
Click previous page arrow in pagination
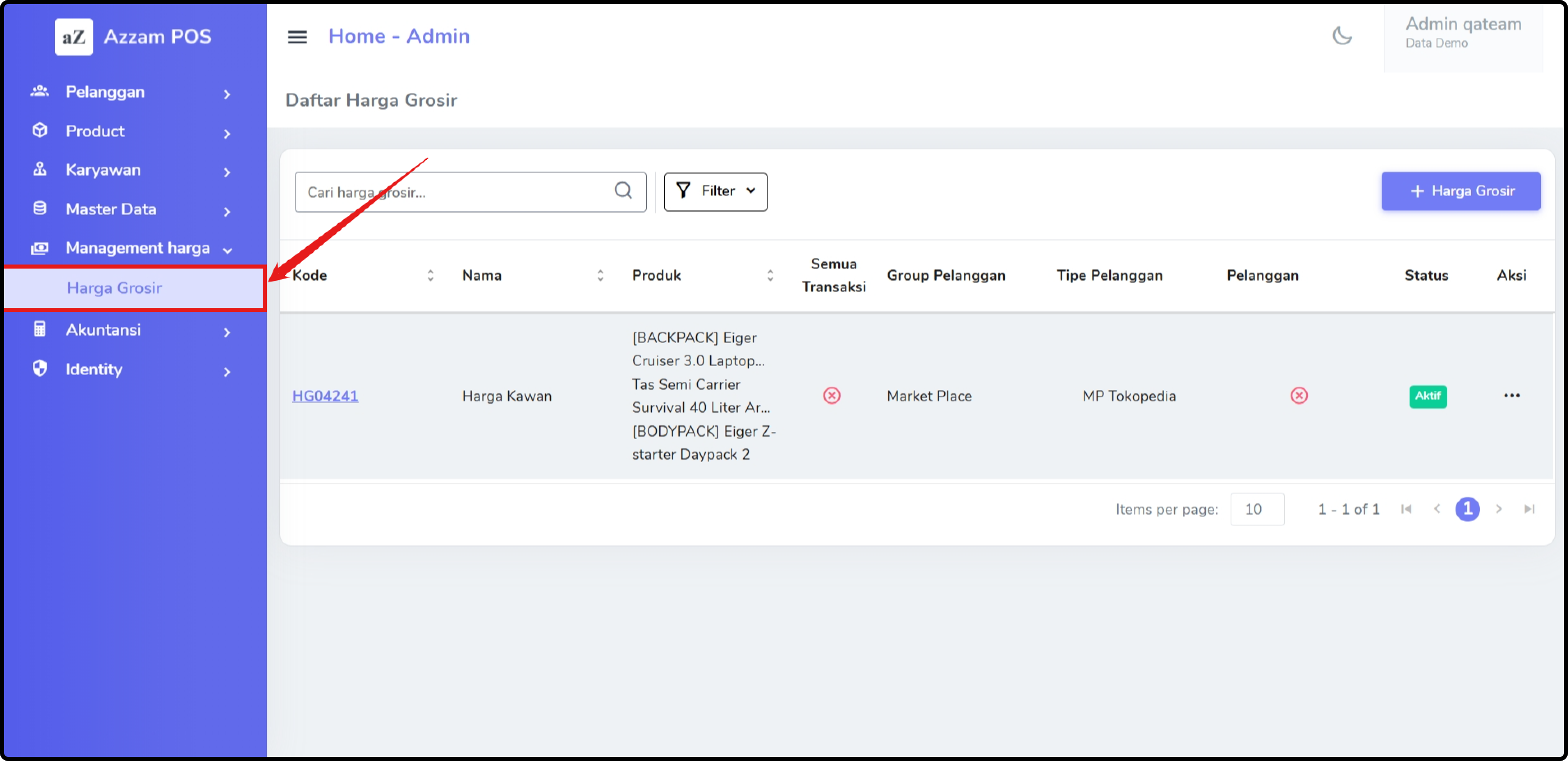(x=1437, y=509)
